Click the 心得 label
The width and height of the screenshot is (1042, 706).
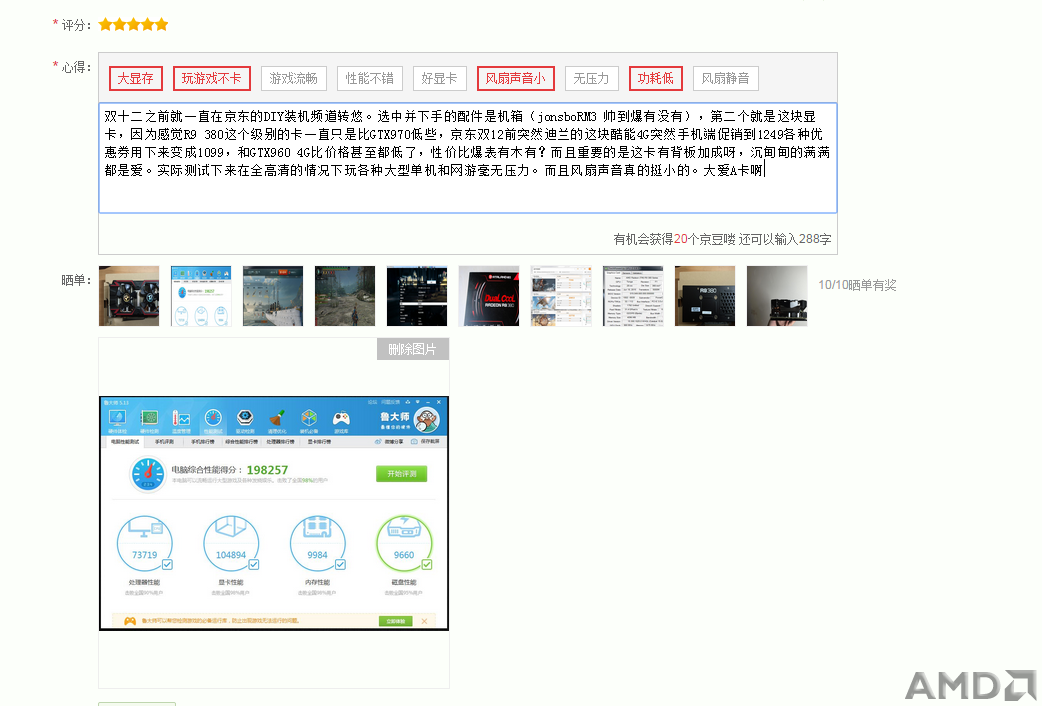(x=76, y=67)
